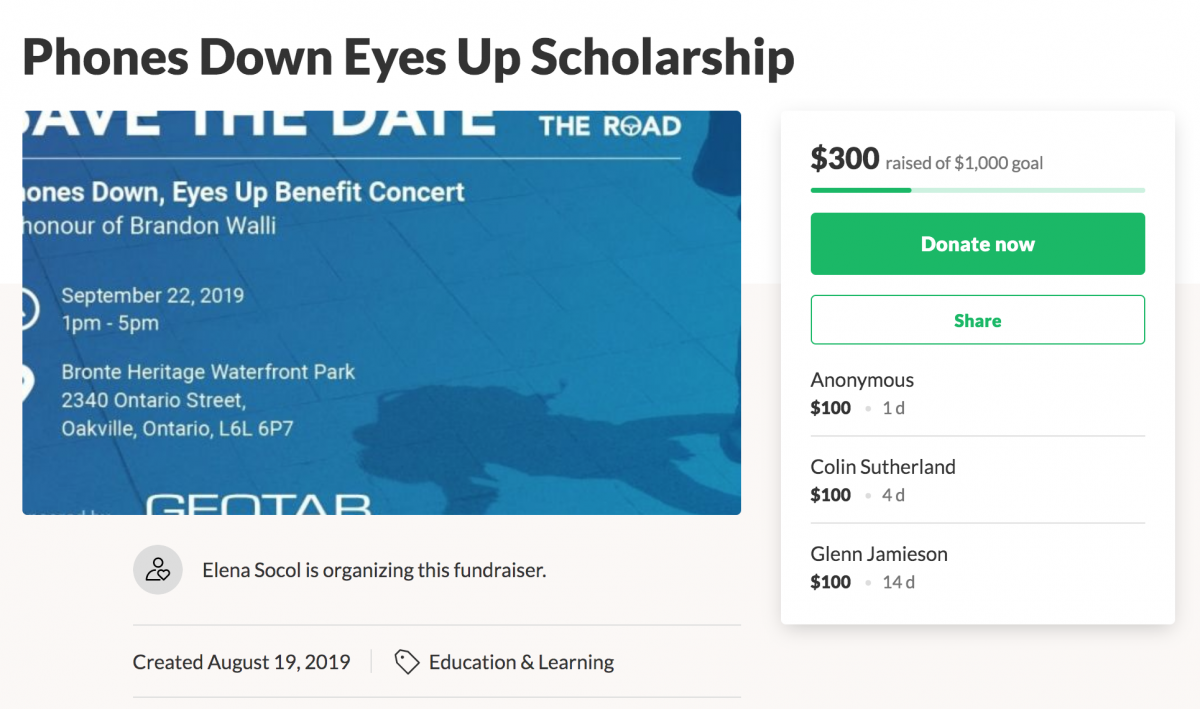The width and height of the screenshot is (1200, 709).
Task: Click the green Donate now button
Action: [977, 244]
